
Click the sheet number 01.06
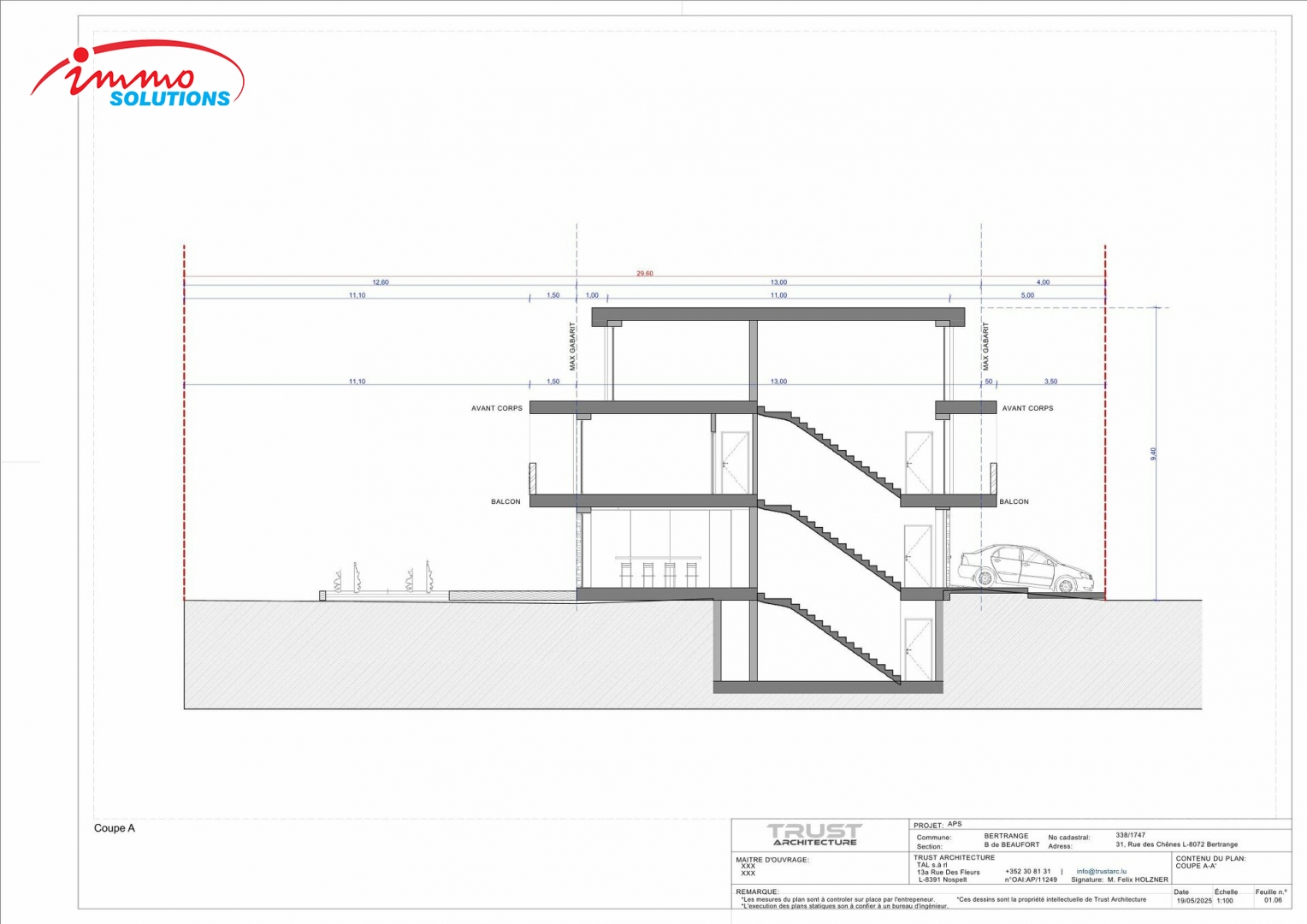point(1273,900)
